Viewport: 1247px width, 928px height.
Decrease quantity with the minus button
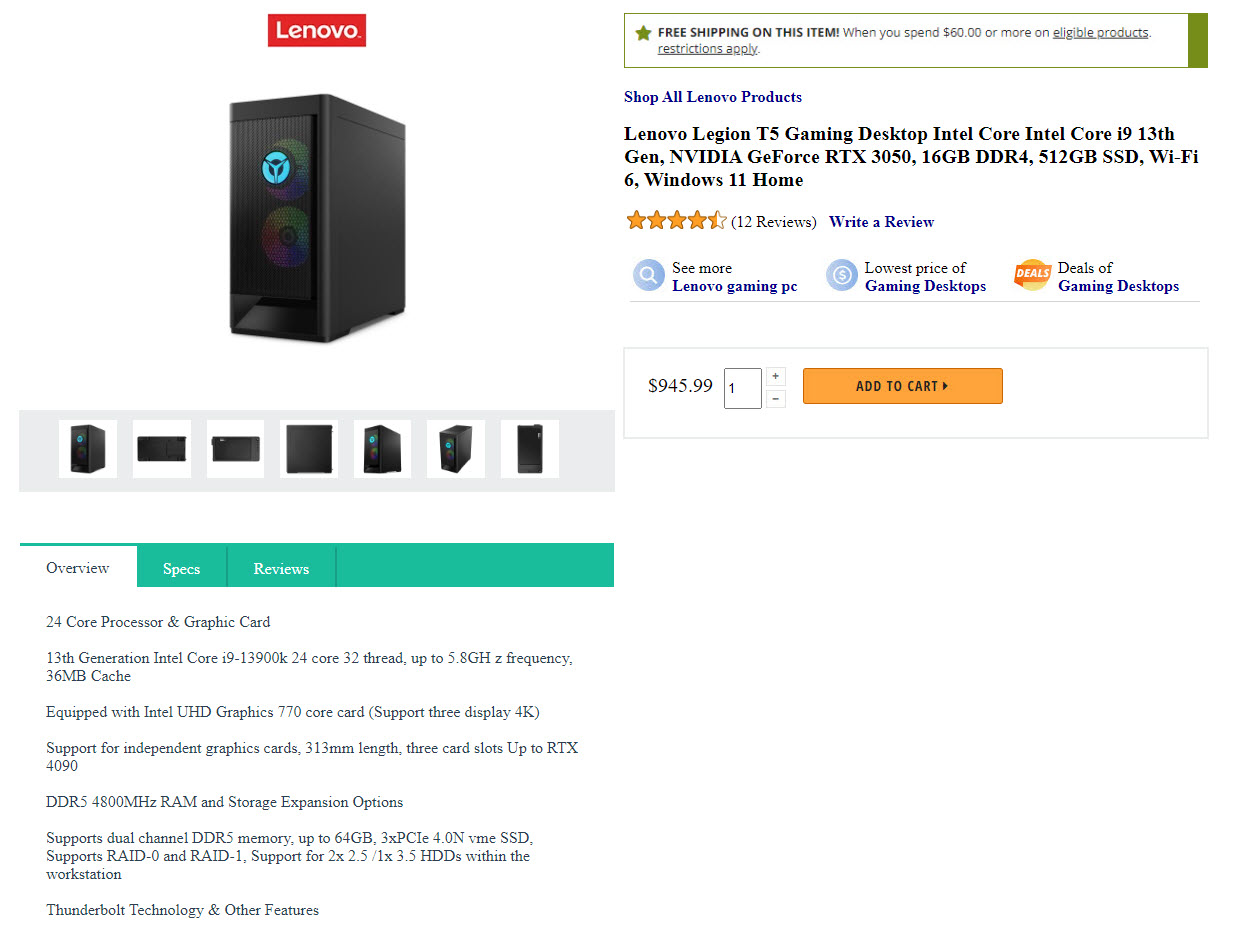point(777,399)
